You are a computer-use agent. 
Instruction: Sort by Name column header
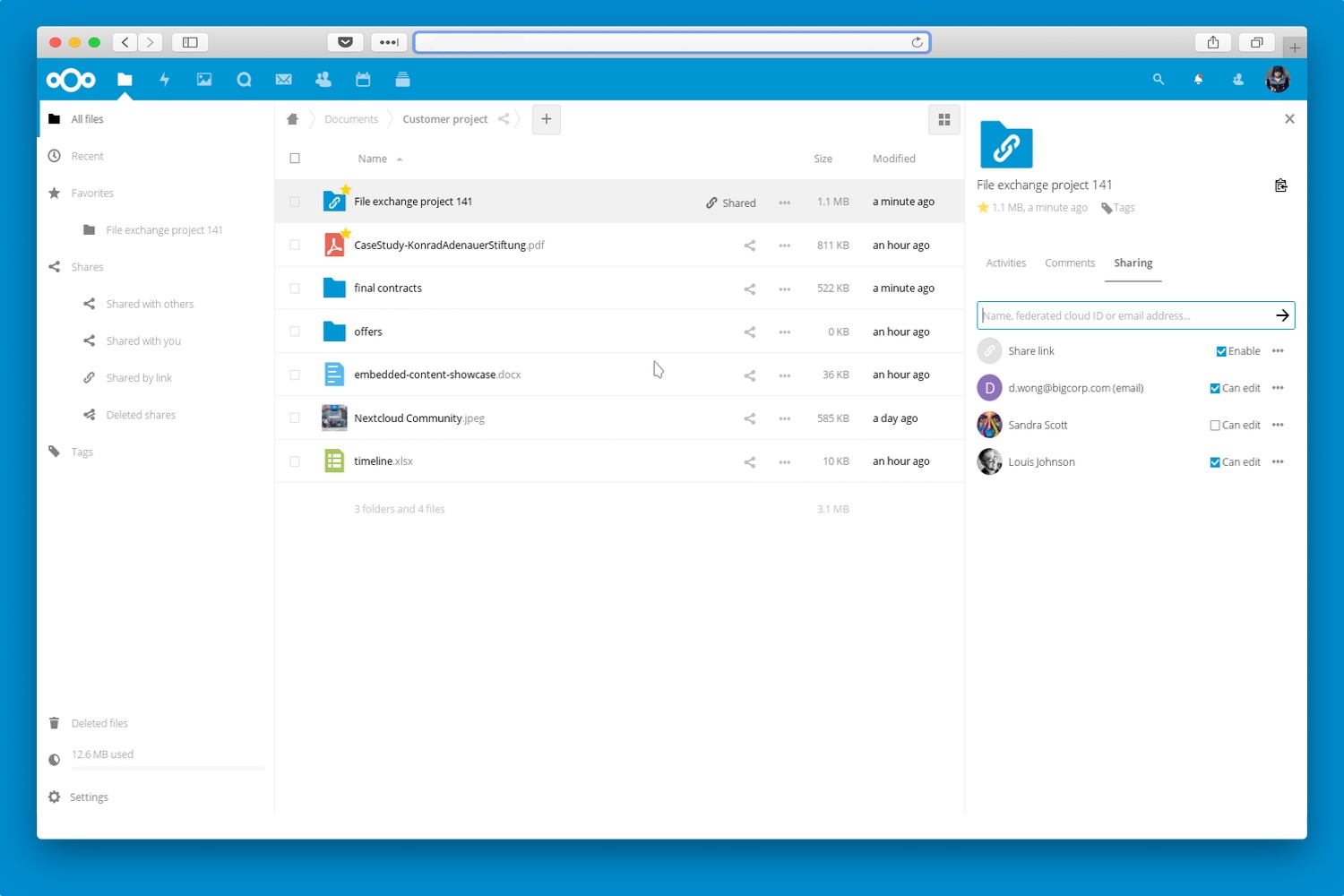pos(373,159)
